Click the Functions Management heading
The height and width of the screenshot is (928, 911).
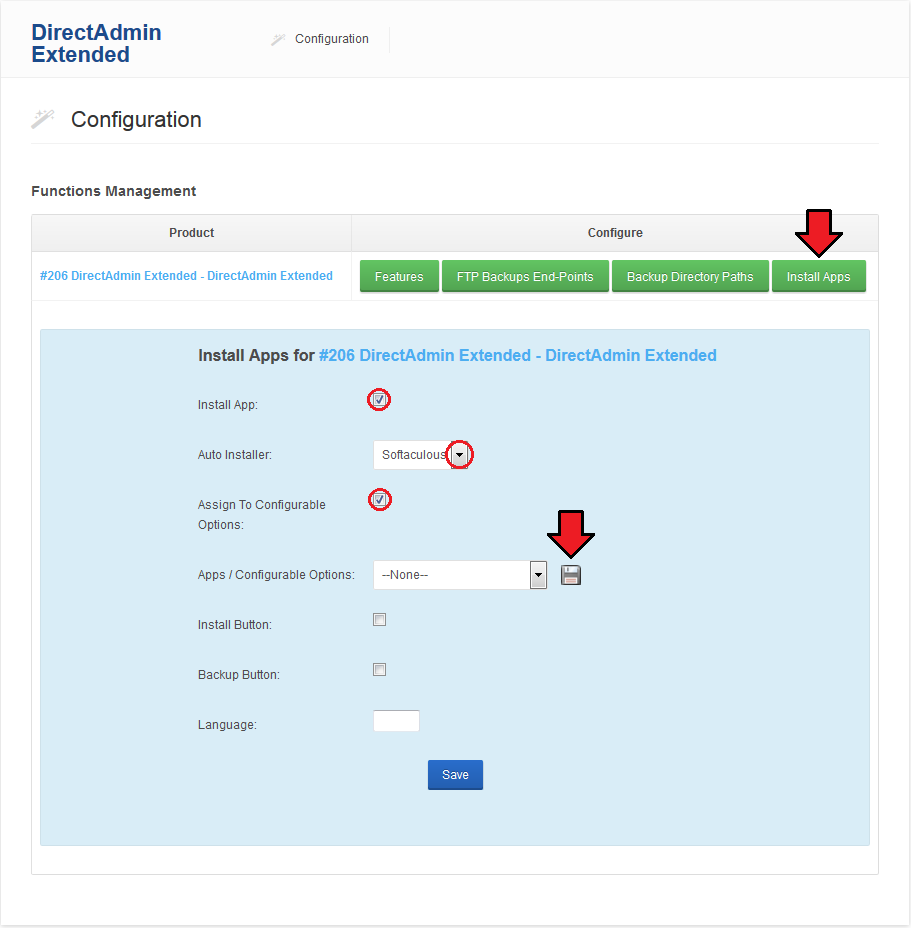click(x=114, y=191)
